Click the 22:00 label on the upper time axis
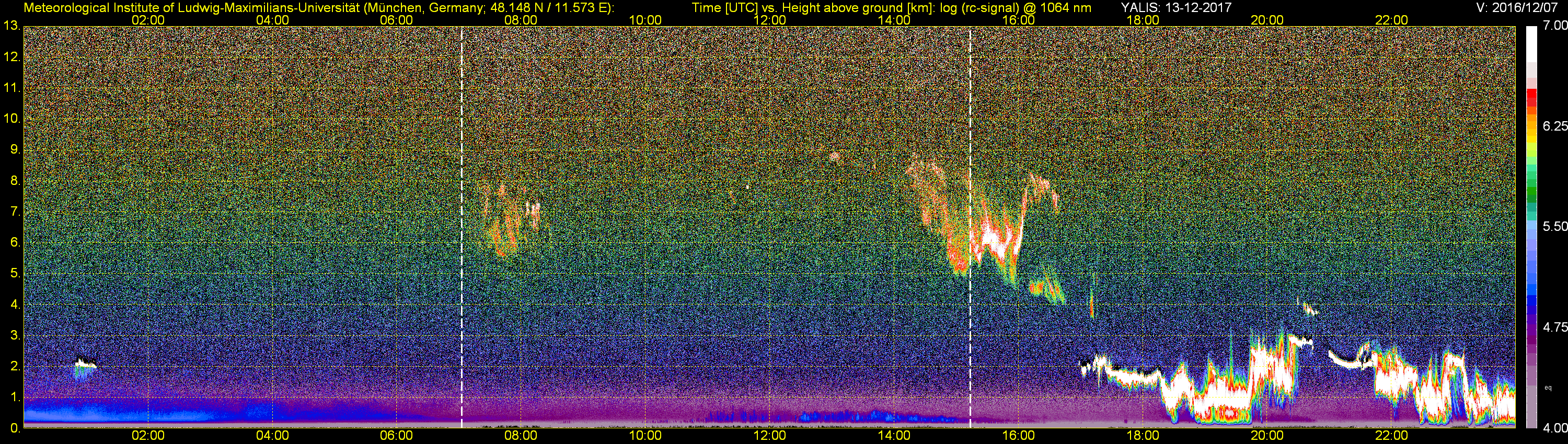Screen dimensions: 1568x444 (1391, 20)
